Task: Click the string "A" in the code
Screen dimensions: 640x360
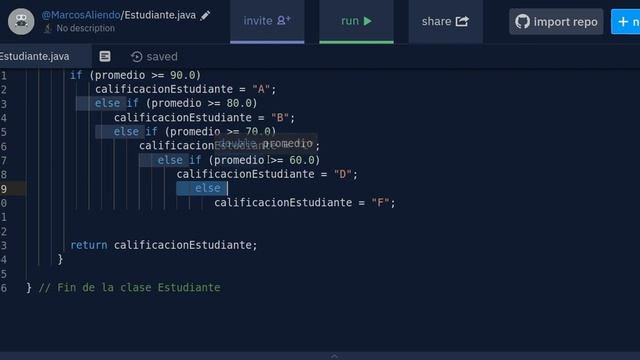Action: point(261,89)
